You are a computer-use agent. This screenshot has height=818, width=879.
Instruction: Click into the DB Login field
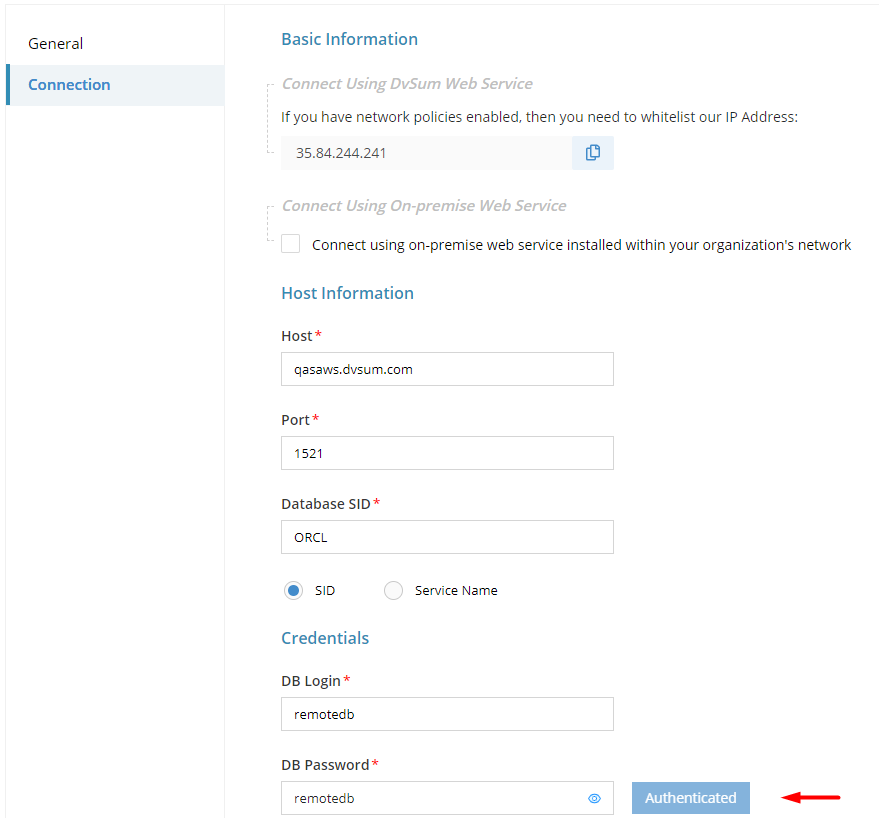pyautogui.click(x=447, y=714)
